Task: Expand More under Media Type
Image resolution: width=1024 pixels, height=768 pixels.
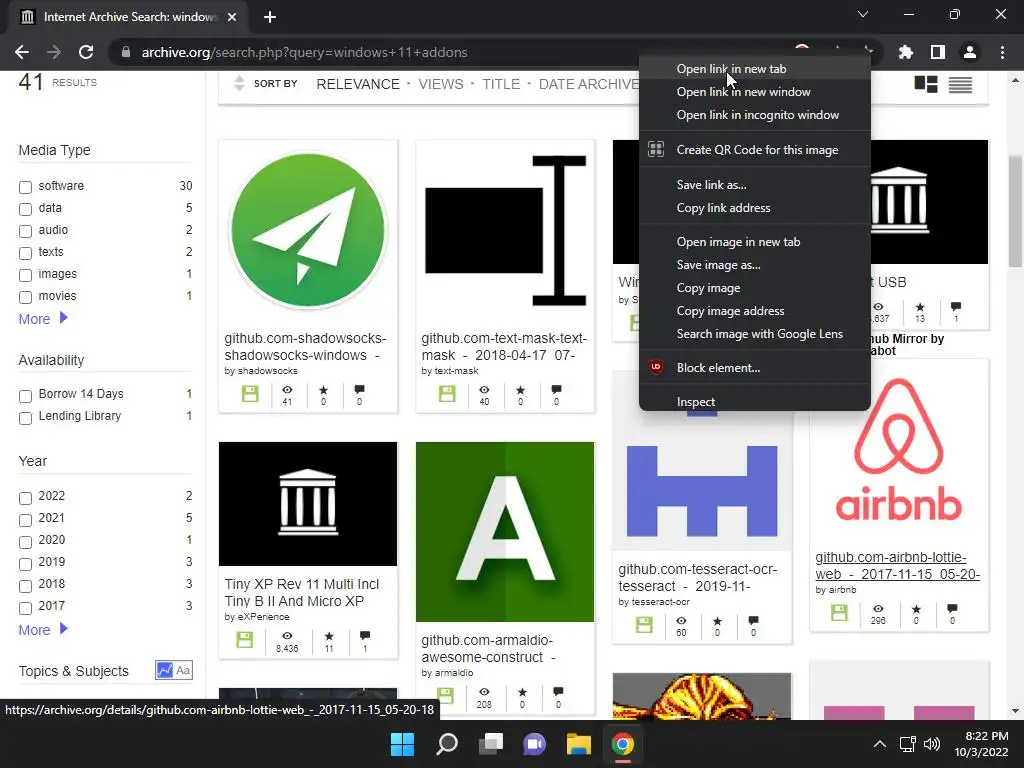Action: (x=42, y=319)
